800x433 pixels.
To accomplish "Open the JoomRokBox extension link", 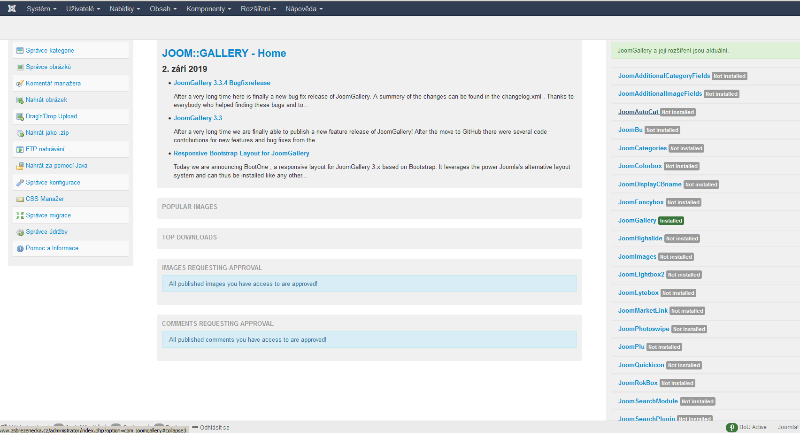I will (638, 383).
